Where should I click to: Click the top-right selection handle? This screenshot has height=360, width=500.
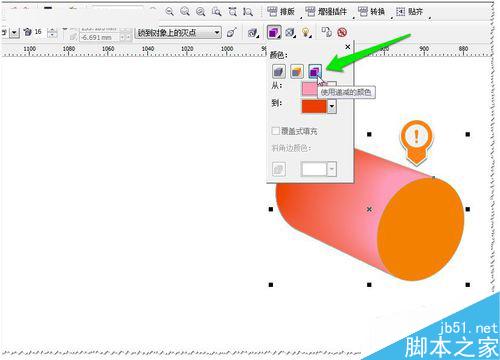click(468, 134)
